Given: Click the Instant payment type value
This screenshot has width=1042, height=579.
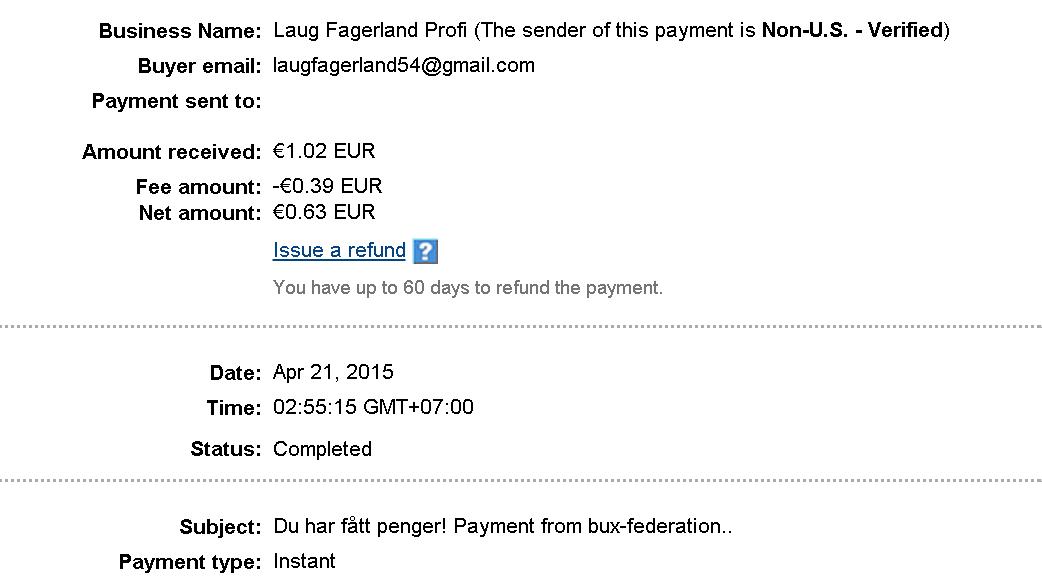Looking at the screenshot, I should (304, 561).
